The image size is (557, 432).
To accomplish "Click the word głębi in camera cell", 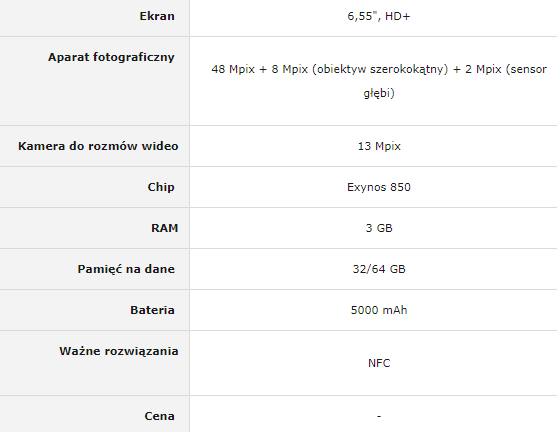I will 379,93.
